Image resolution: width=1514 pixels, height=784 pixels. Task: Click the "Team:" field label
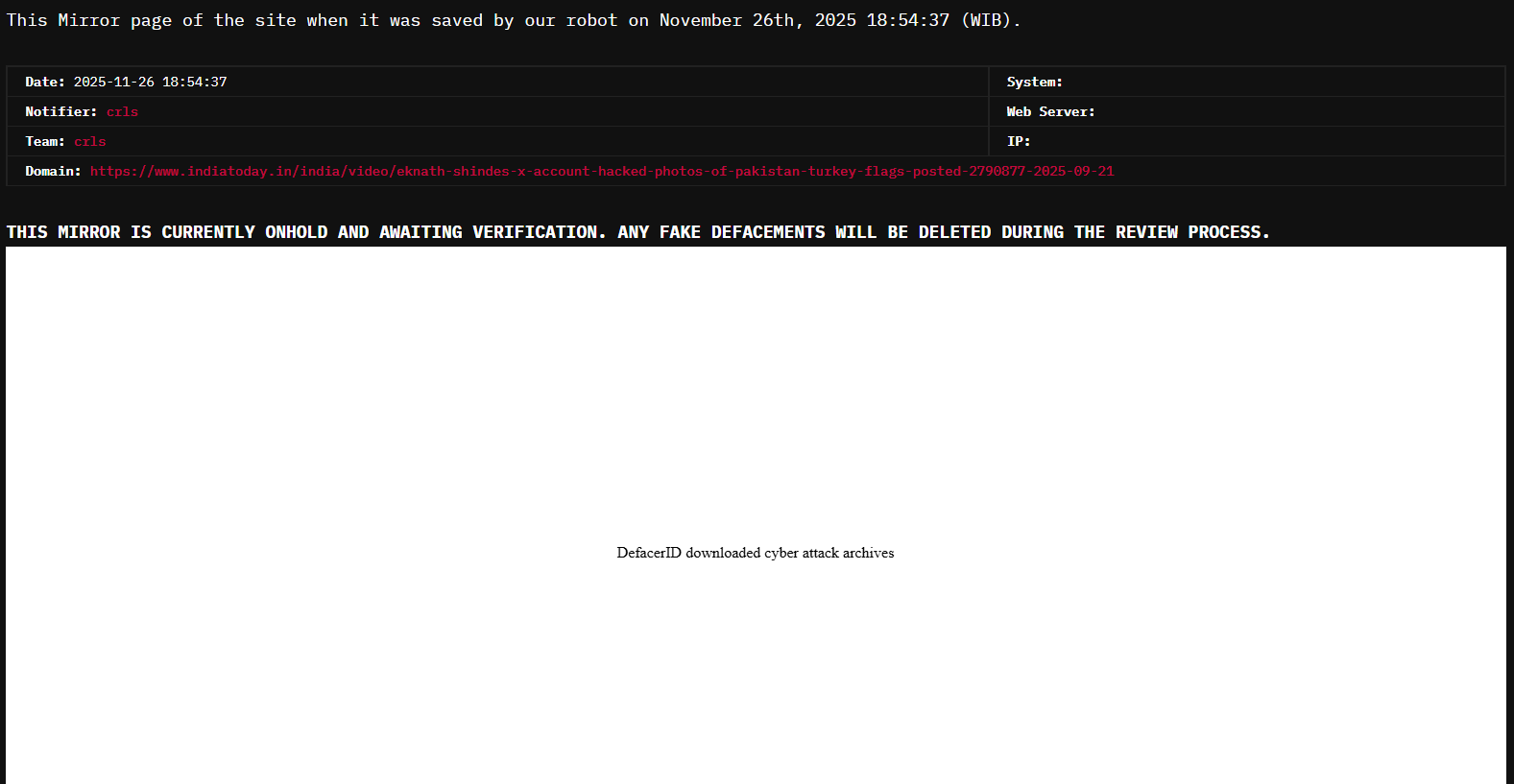45,142
